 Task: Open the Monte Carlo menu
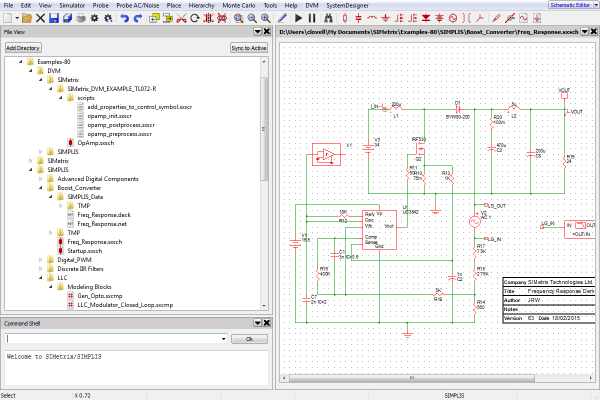[239, 5]
